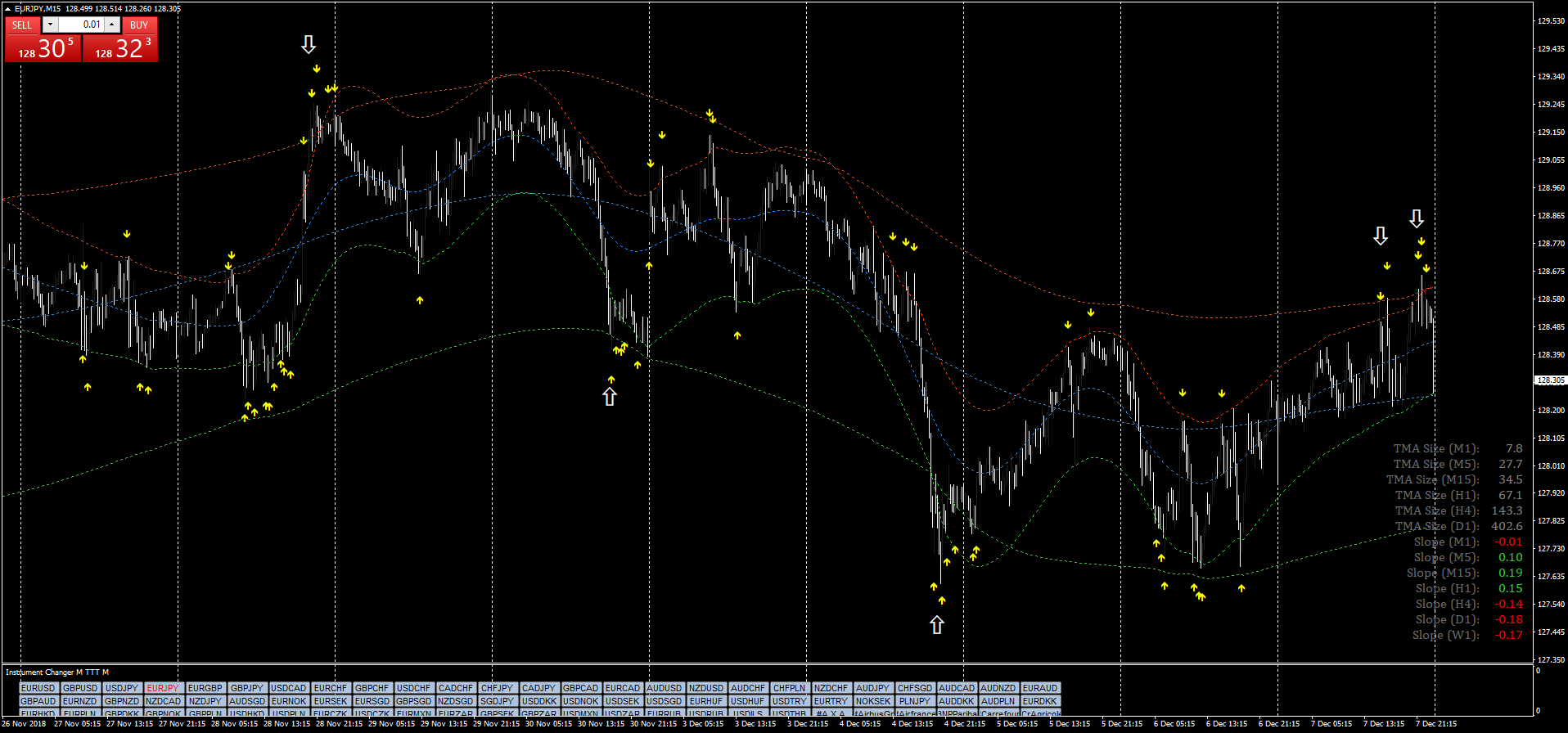Switch instrument to AUDCHF

coord(747,688)
